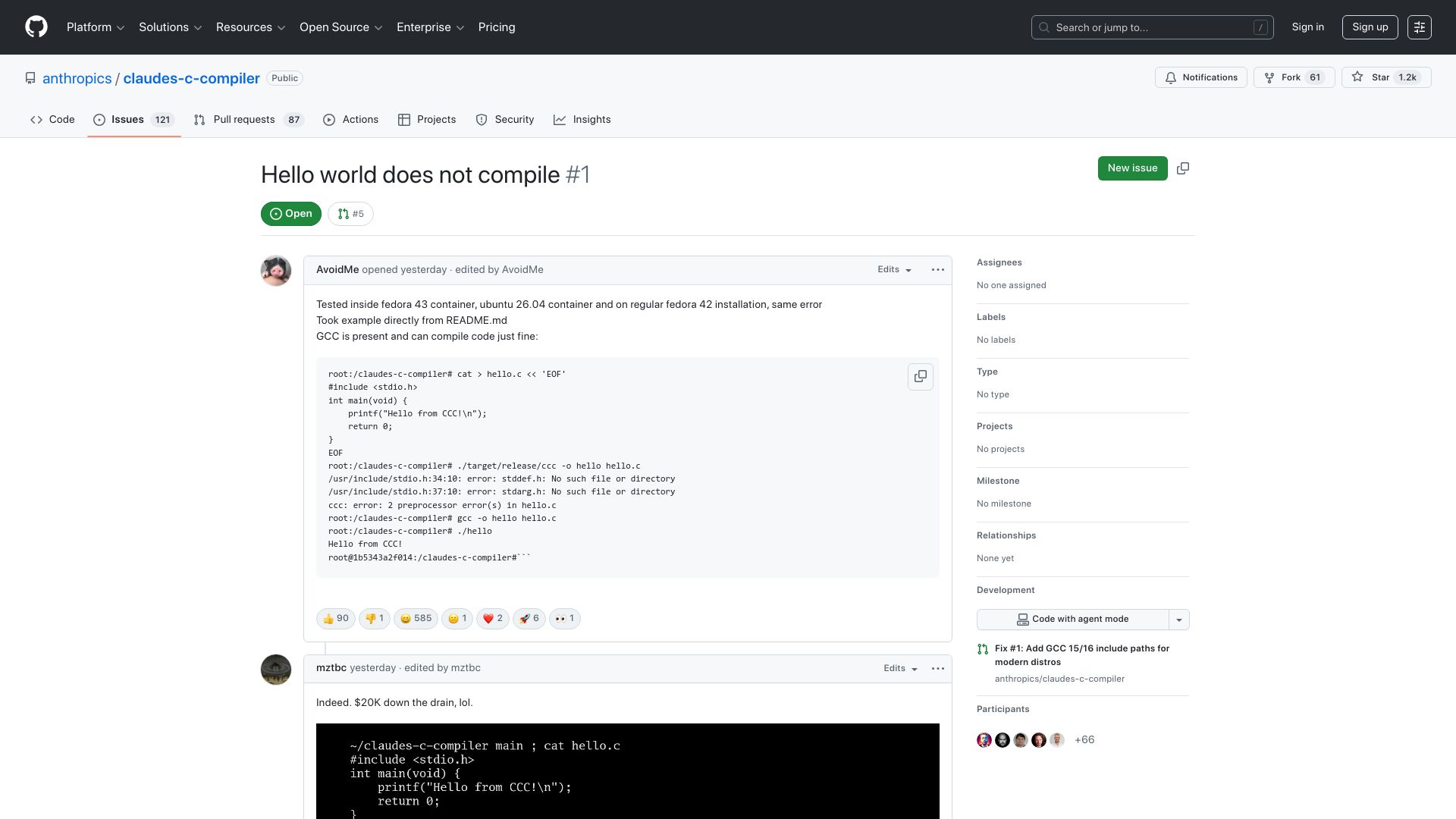The image size is (1456, 819).
Task: Open the Pull requests tab
Action: [249, 120]
